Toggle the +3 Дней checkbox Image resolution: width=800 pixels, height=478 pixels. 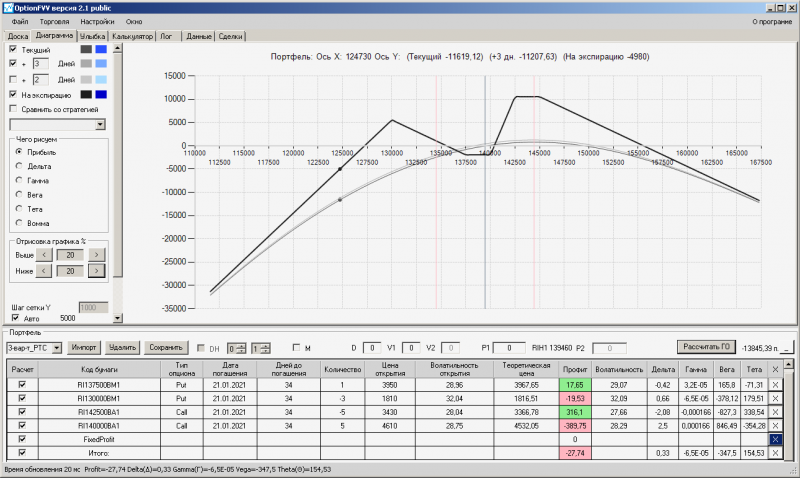[x=13, y=63]
